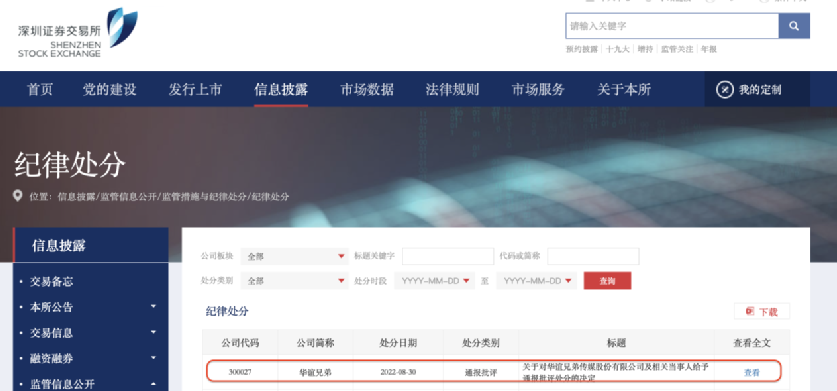The height and width of the screenshot is (391, 837).
Task: Click the 增持 hot keyword link
Action: click(x=645, y=49)
